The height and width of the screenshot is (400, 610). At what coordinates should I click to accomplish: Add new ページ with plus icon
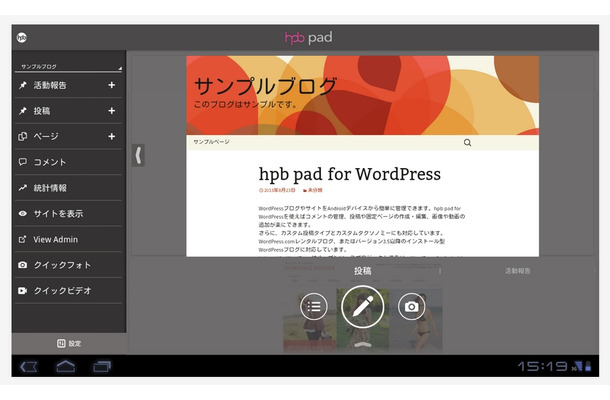click(x=112, y=137)
